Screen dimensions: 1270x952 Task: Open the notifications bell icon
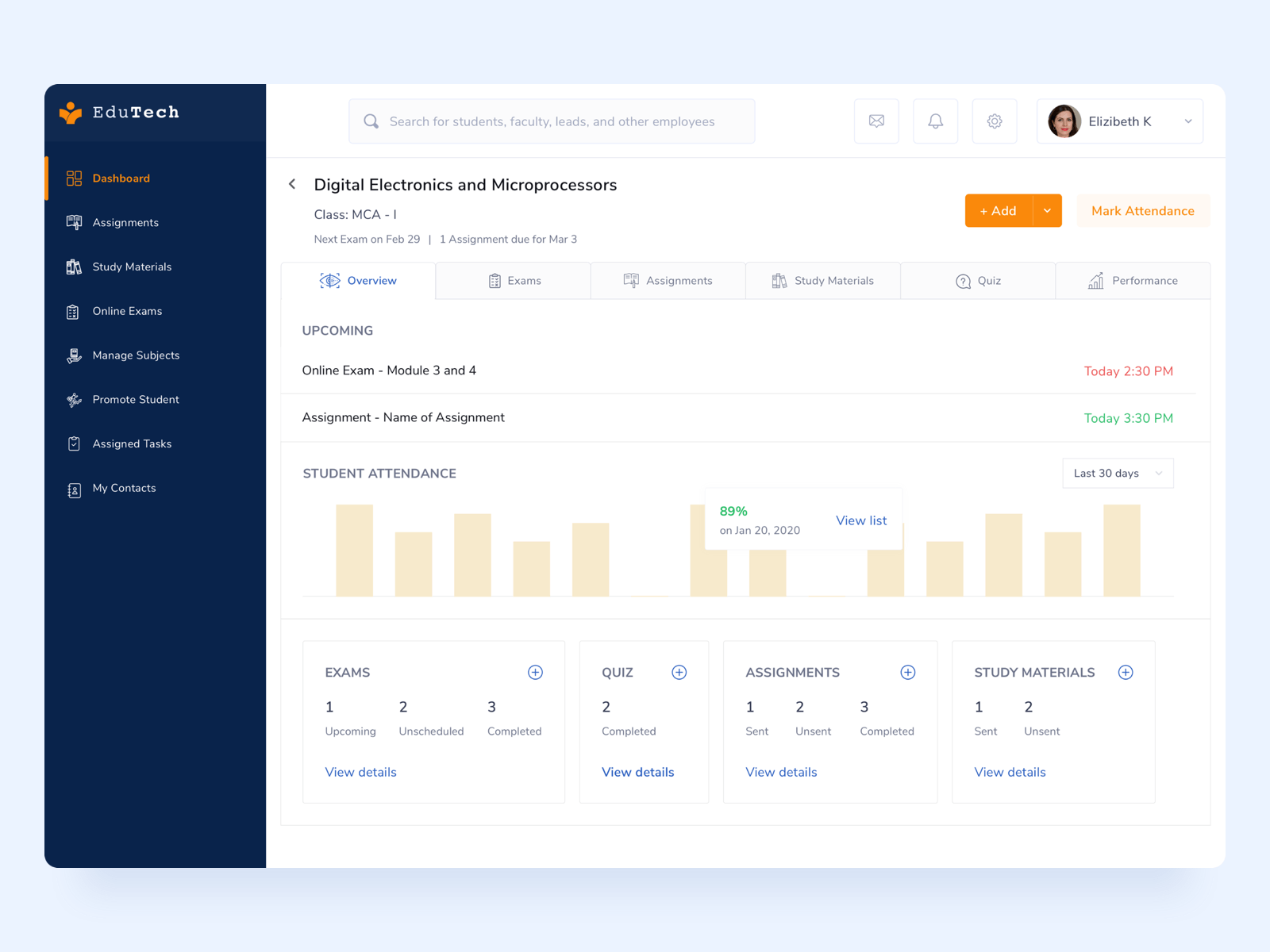click(x=935, y=121)
